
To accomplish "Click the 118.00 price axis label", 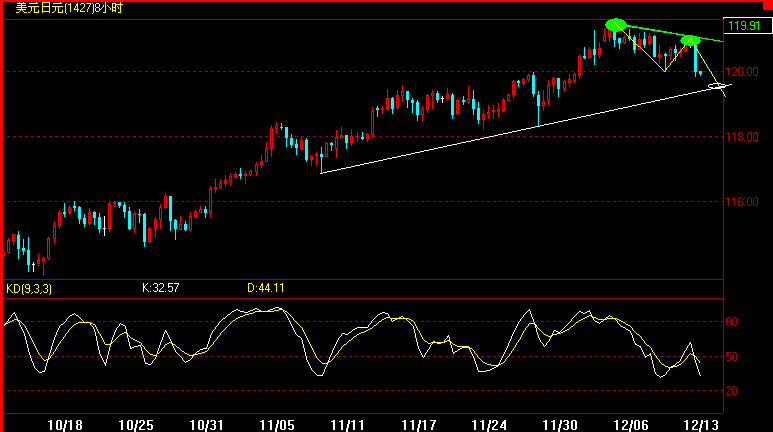I will (743, 137).
